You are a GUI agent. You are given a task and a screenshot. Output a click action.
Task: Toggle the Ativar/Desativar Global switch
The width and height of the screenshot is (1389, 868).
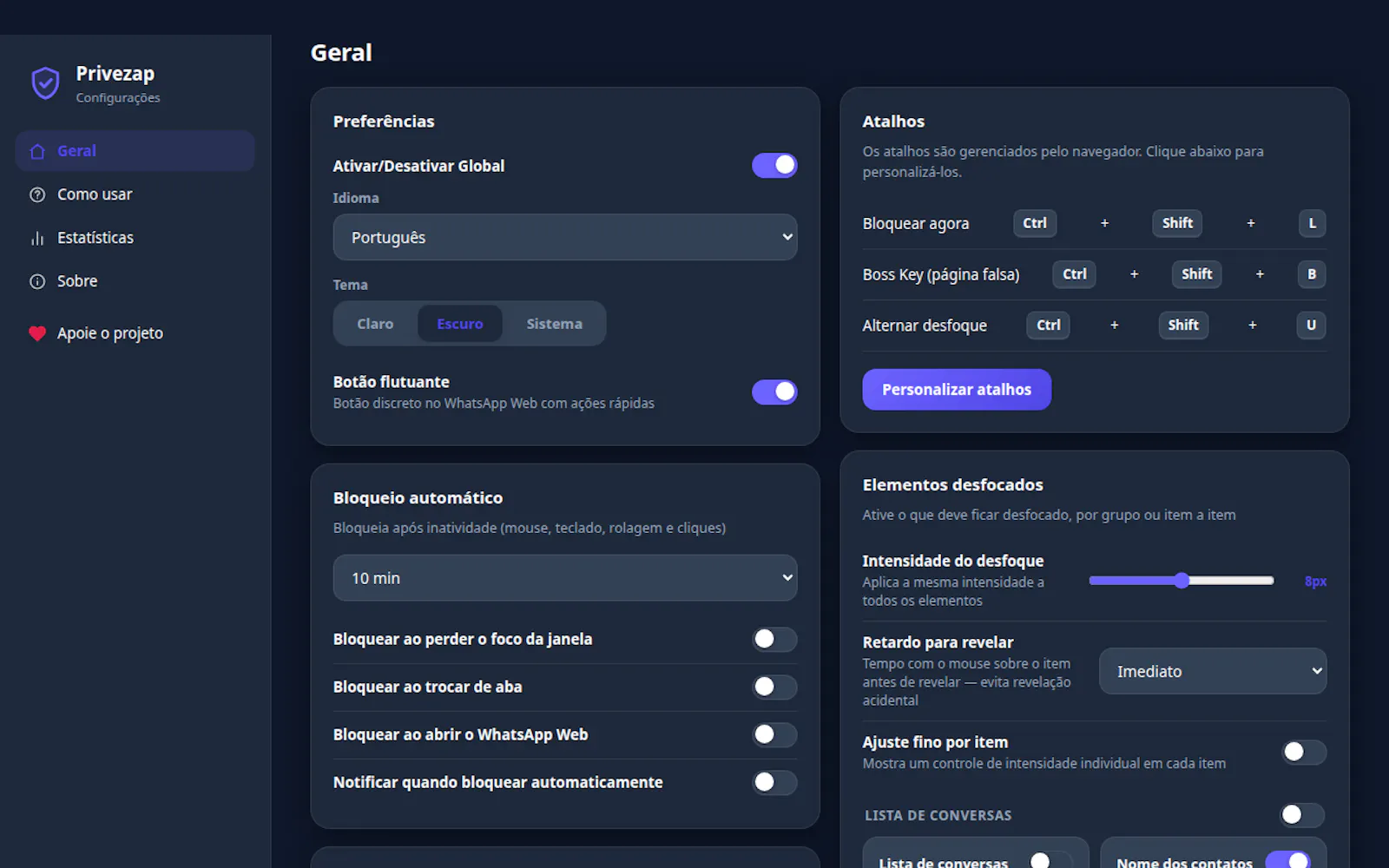pos(774,165)
